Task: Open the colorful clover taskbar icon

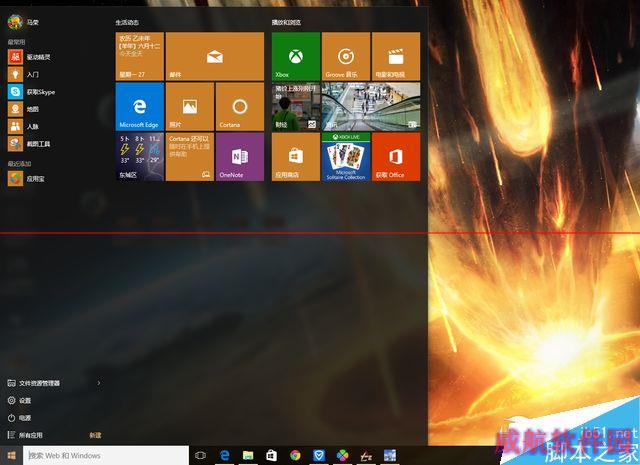Action: pos(342,455)
